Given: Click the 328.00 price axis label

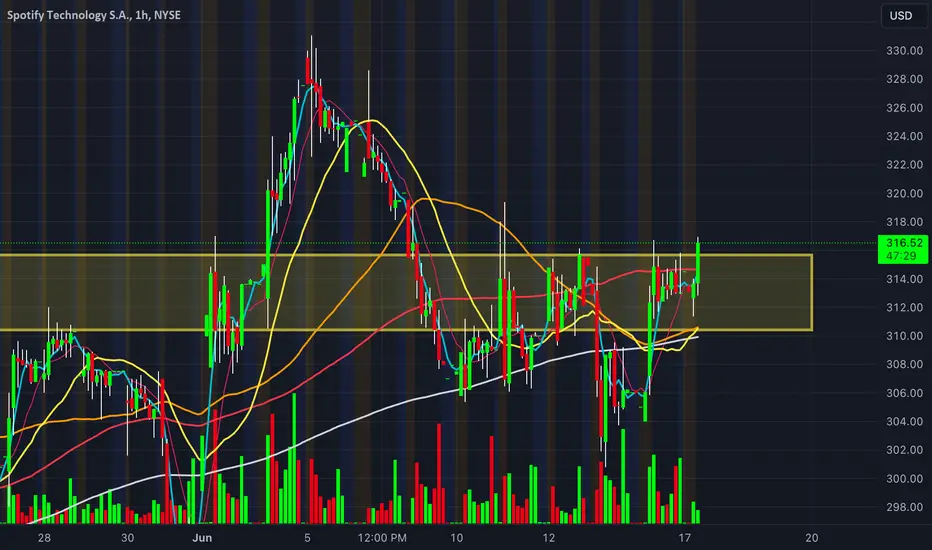Looking at the screenshot, I should point(904,79).
